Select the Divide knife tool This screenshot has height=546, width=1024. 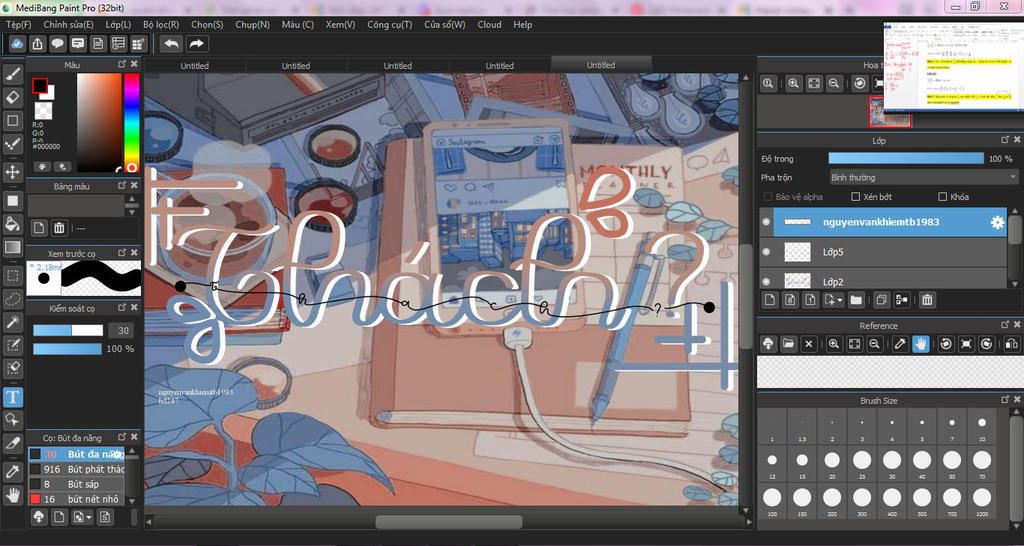click(x=12, y=443)
